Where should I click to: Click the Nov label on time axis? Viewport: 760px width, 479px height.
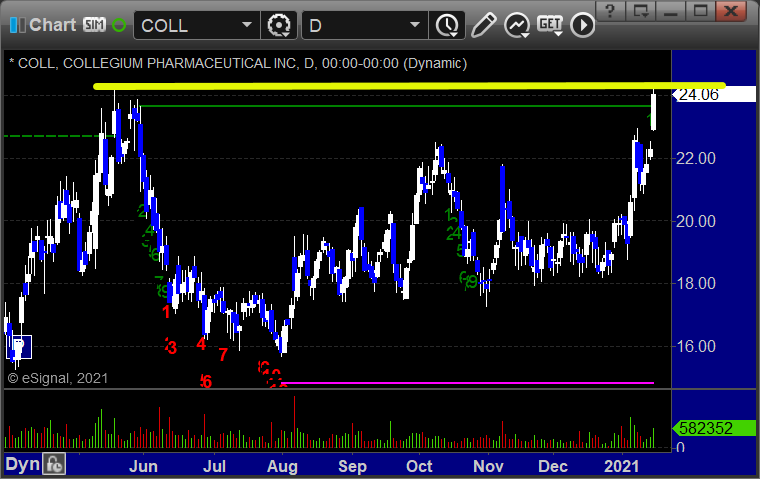488,466
